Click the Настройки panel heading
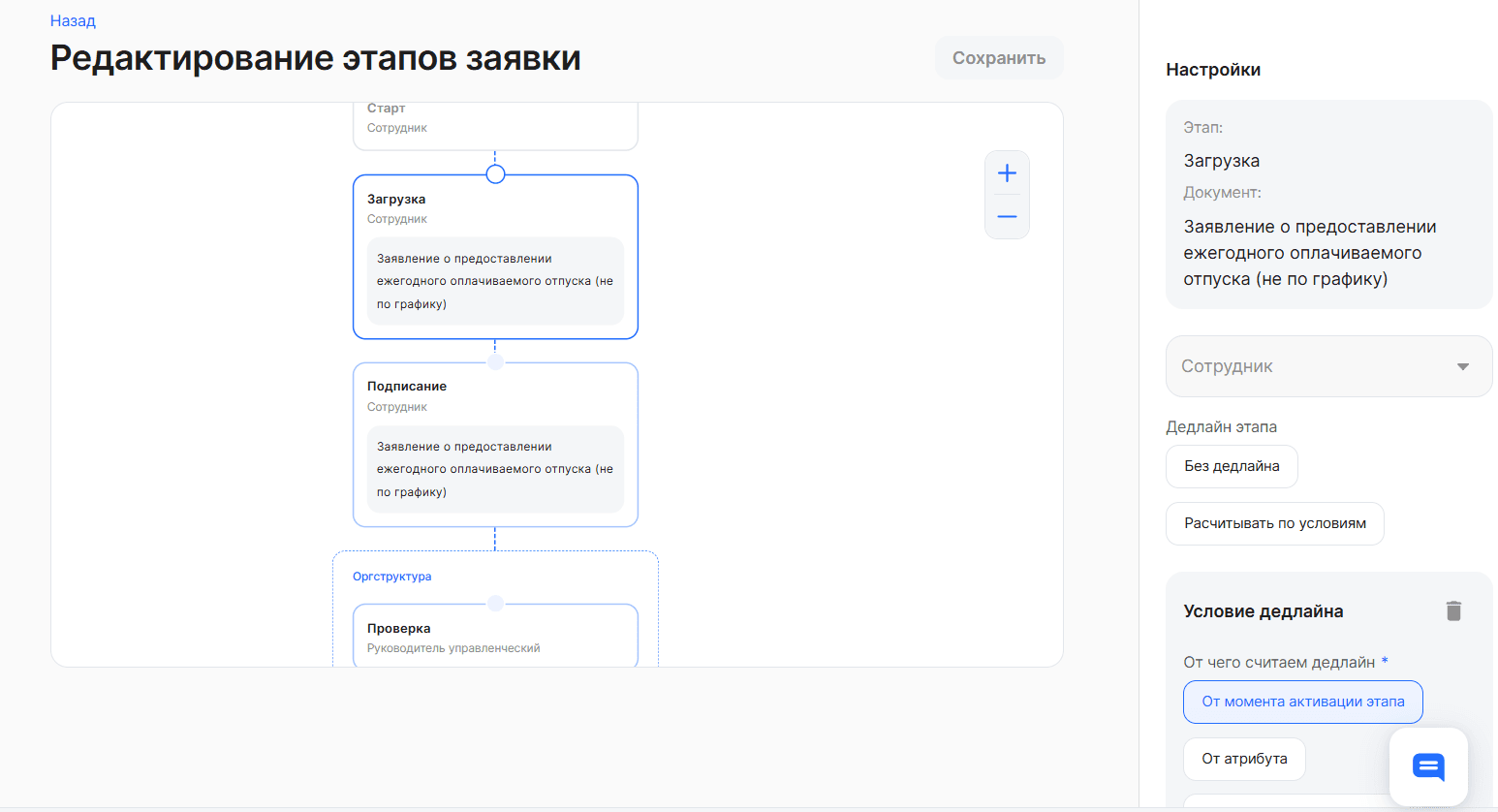This screenshot has width=1498, height=812. coord(1213,70)
